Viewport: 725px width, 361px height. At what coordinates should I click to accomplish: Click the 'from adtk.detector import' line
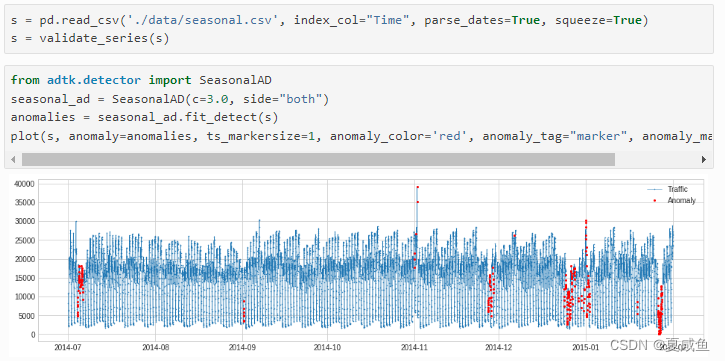coord(141,80)
